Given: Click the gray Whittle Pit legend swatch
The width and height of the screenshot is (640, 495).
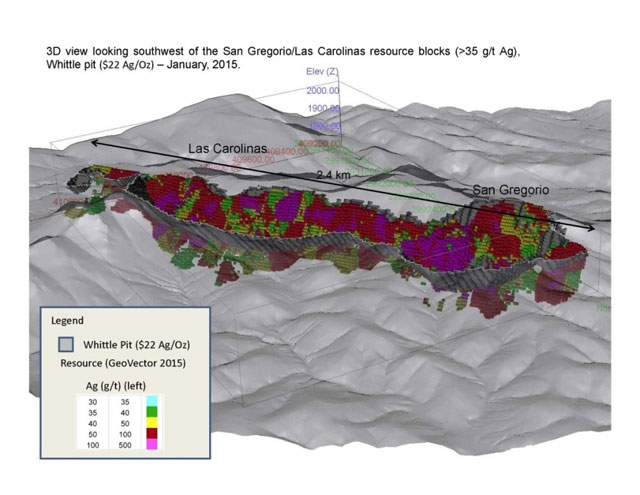Looking at the screenshot, I should pos(66,344).
